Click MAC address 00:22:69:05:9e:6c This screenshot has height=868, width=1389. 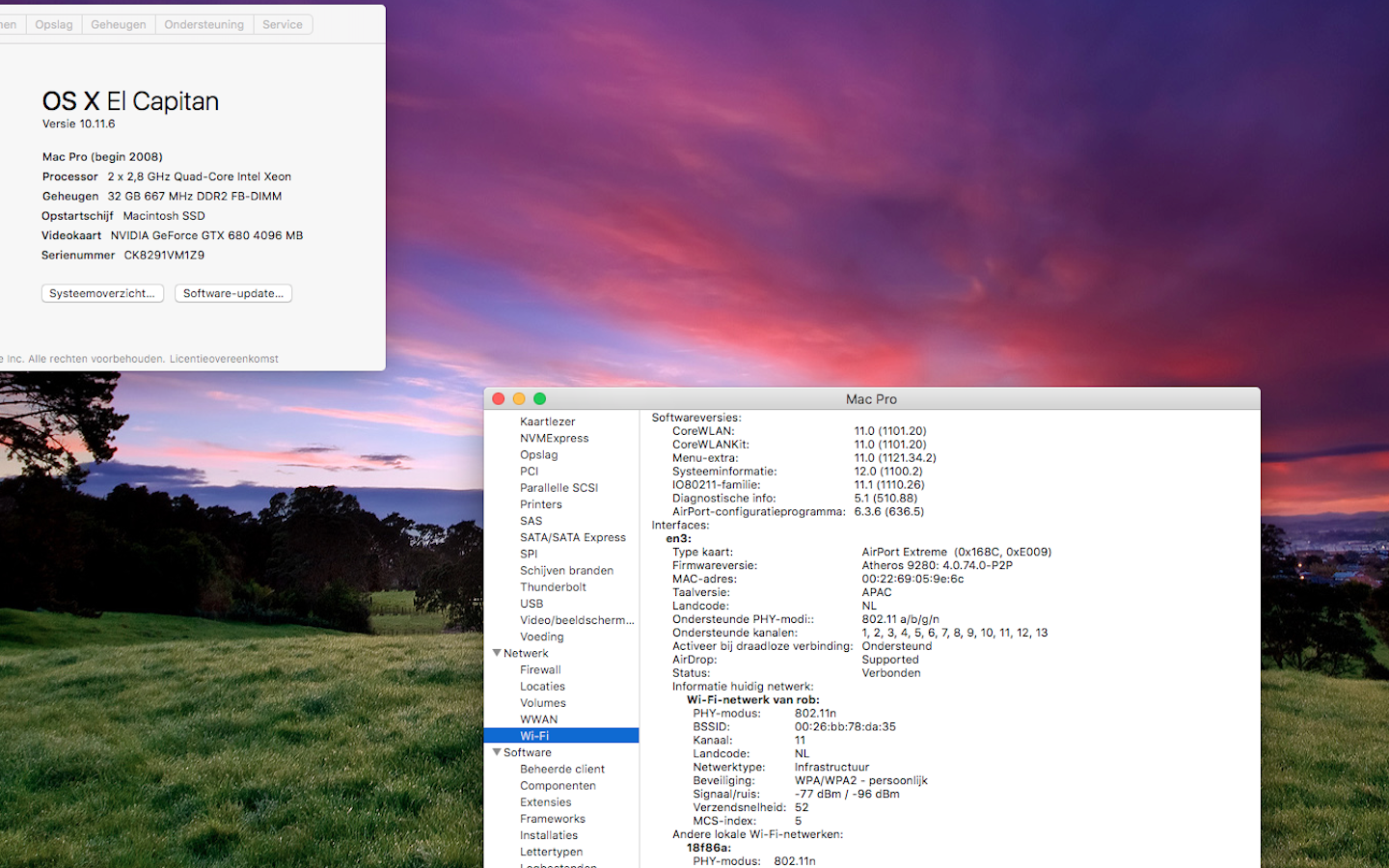(x=912, y=579)
